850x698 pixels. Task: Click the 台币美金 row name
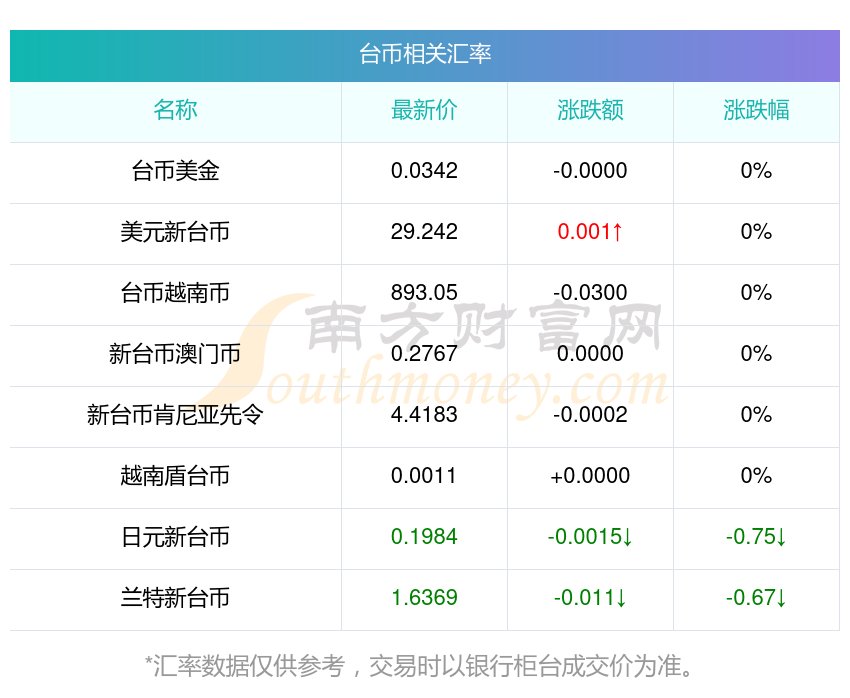pyautogui.click(x=175, y=171)
